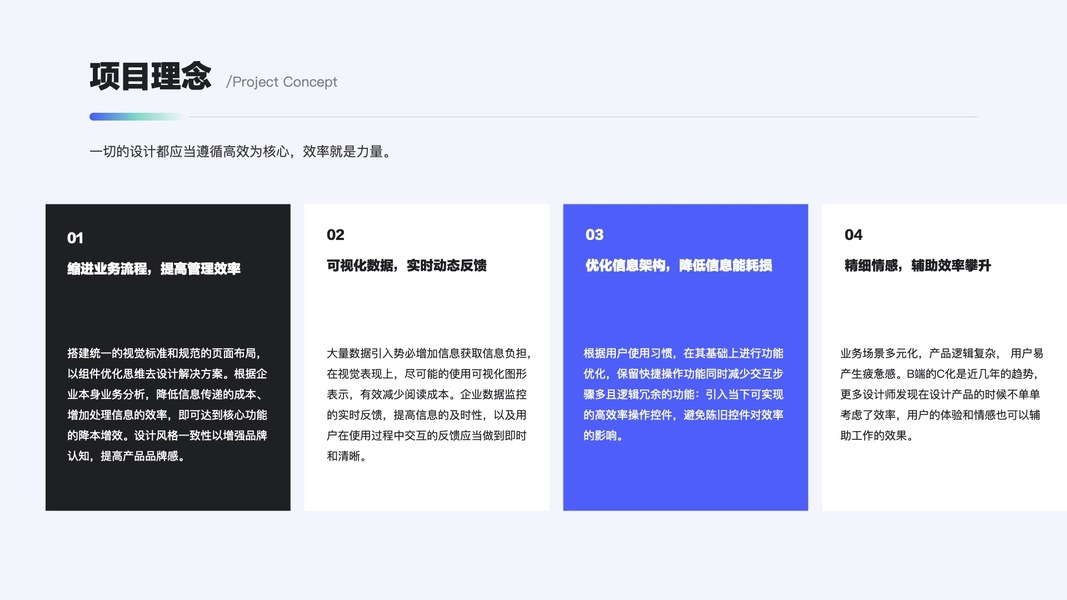Click the heading 可视化数据，实时动态反馈
1067x600 pixels.
[407, 265]
